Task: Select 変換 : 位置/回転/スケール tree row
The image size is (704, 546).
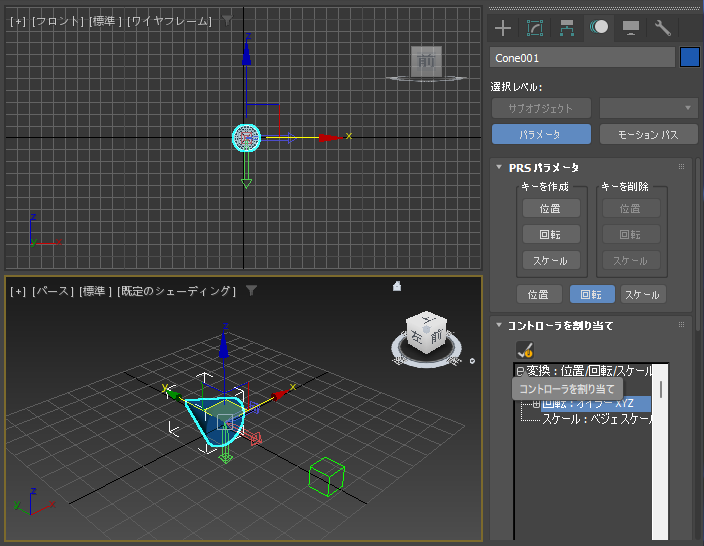Action: [x=589, y=371]
